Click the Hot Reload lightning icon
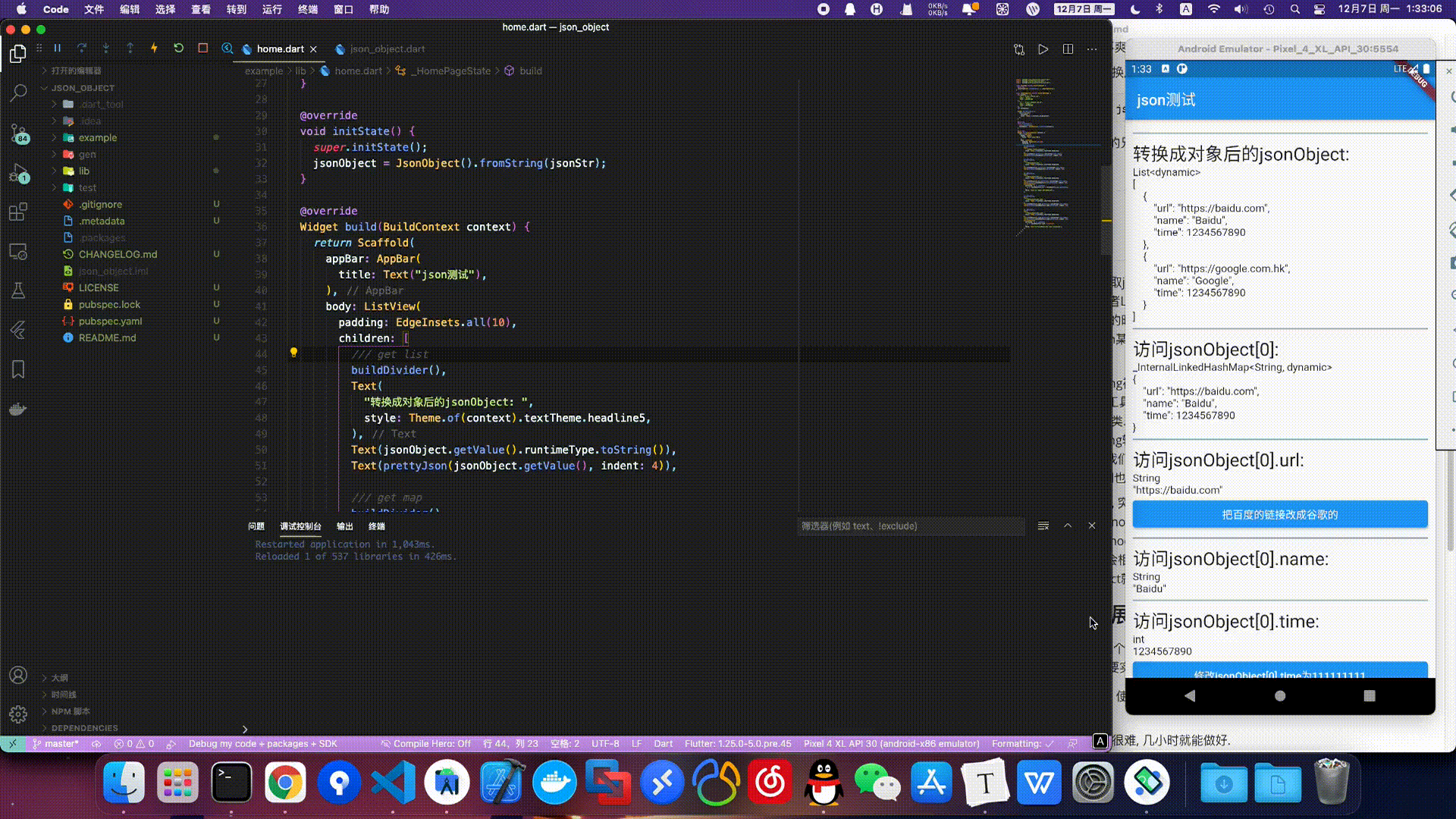Image resolution: width=1456 pixels, height=819 pixels. click(x=154, y=49)
